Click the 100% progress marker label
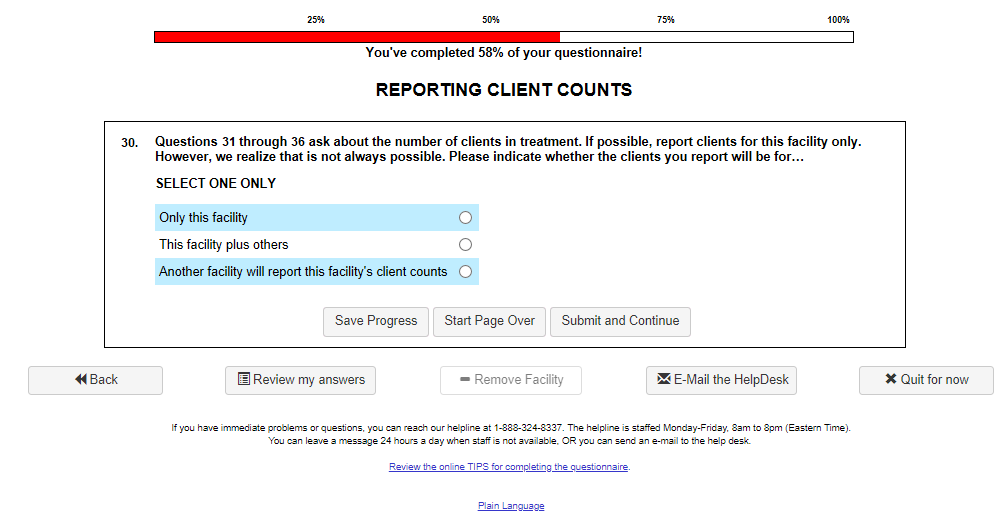Viewport: 1008px width, 531px height. pyautogui.click(x=838, y=20)
